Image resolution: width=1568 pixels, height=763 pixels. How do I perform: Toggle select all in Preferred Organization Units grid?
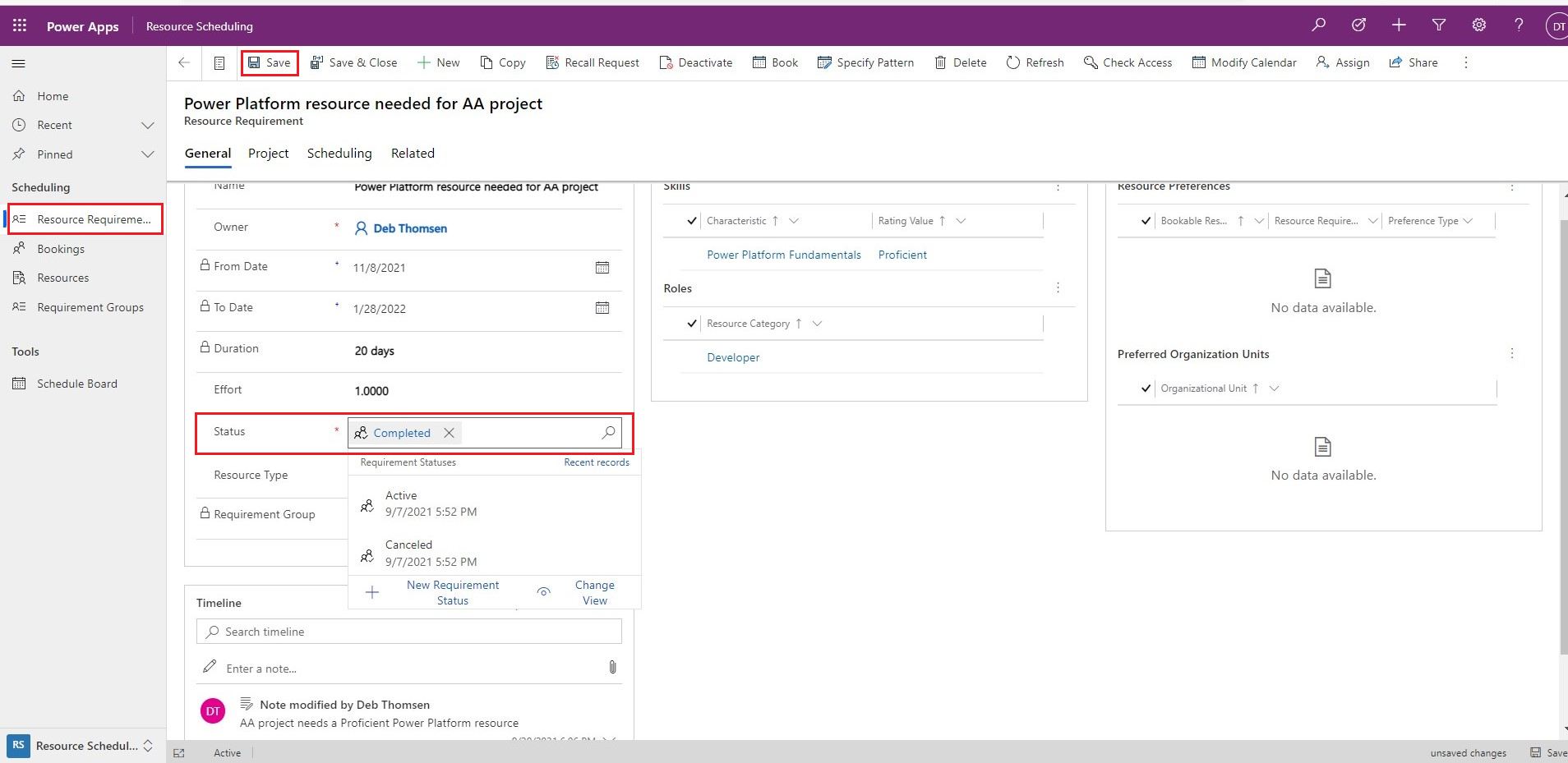pyautogui.click(x=1146, y=388)
